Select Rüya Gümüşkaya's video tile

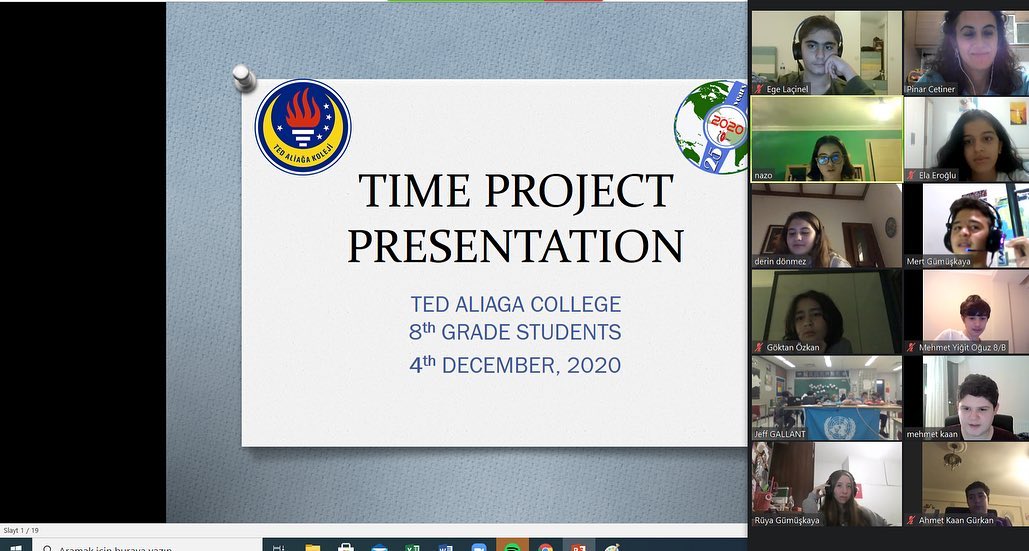(827, 484)
